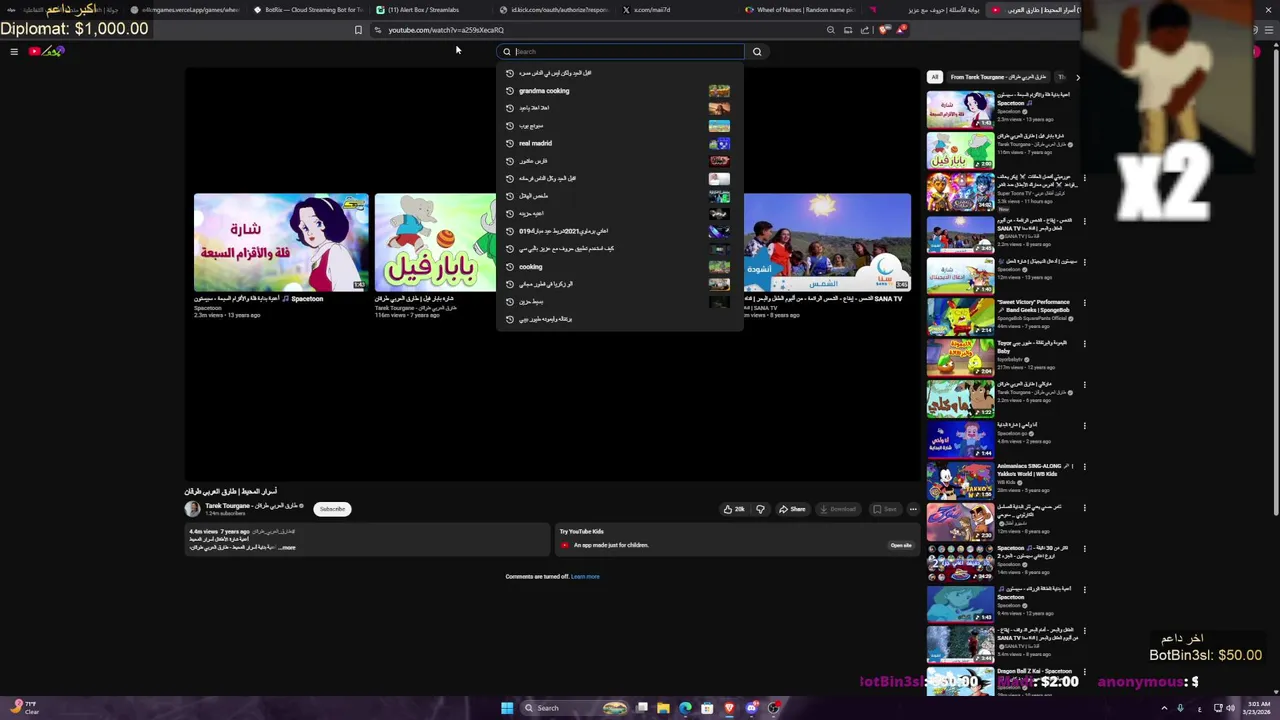1280x720 pixels.
Task: Share this video
Action: coord(792,509)
